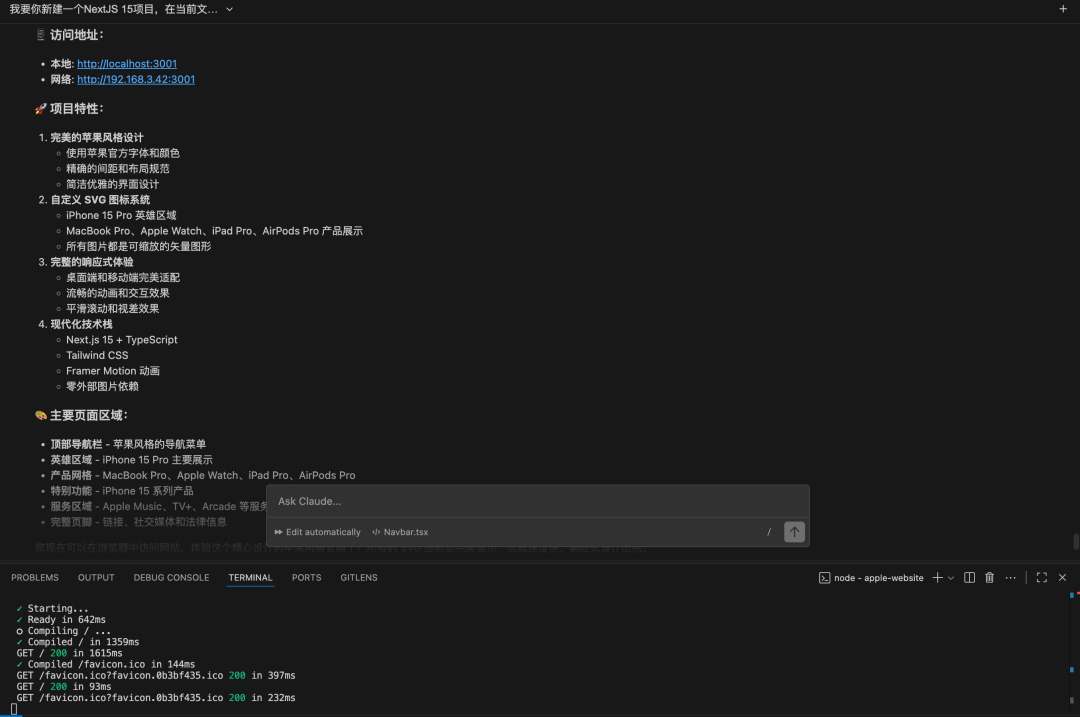Maximize the terminal panel size
The height and width of the screenshot is (717, 1080).
pyautogui.click(x=1041, y=577)
